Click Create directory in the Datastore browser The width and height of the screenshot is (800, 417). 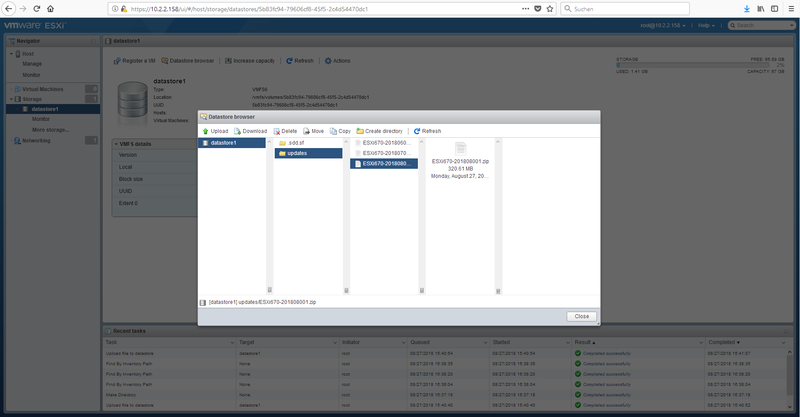pyautogui.click(x=380, y=131)
